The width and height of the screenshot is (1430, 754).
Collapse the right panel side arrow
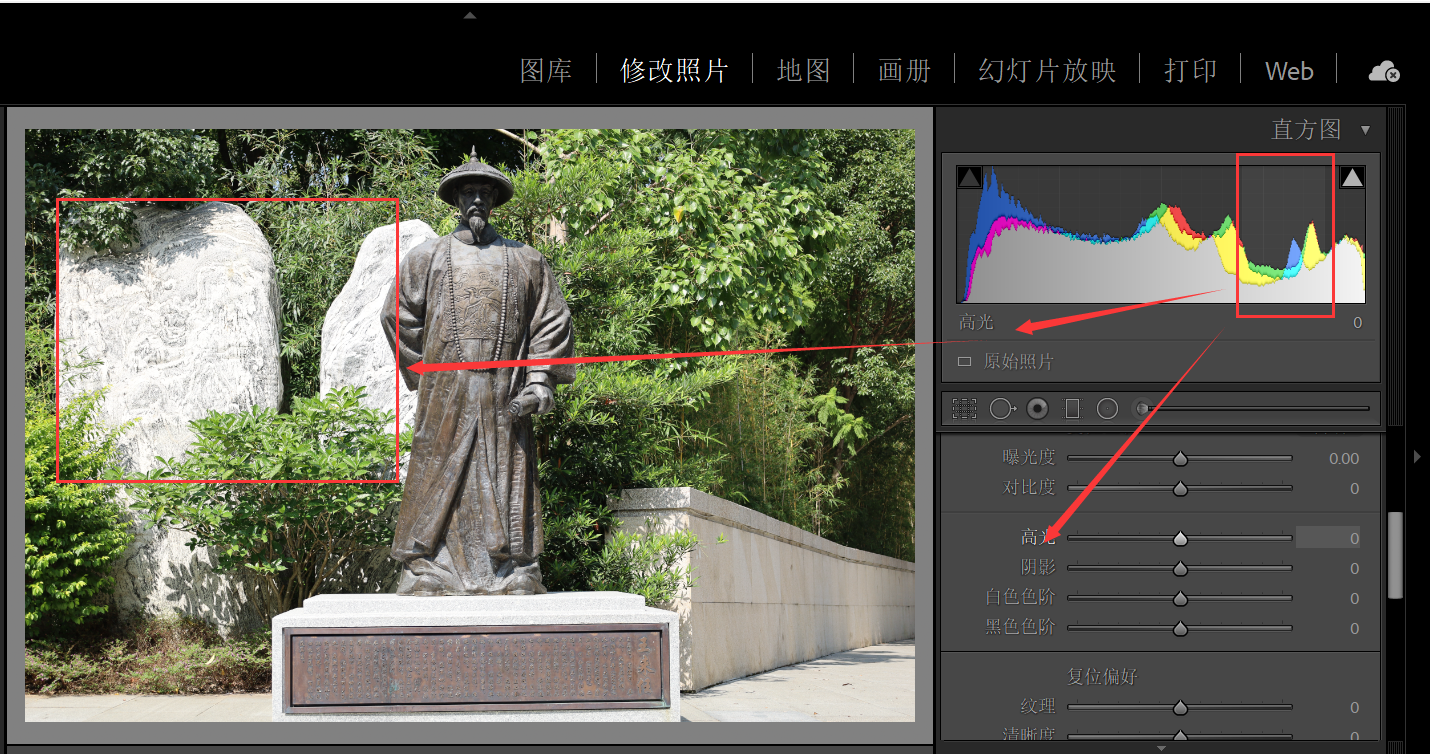(x=1417, y=456)
